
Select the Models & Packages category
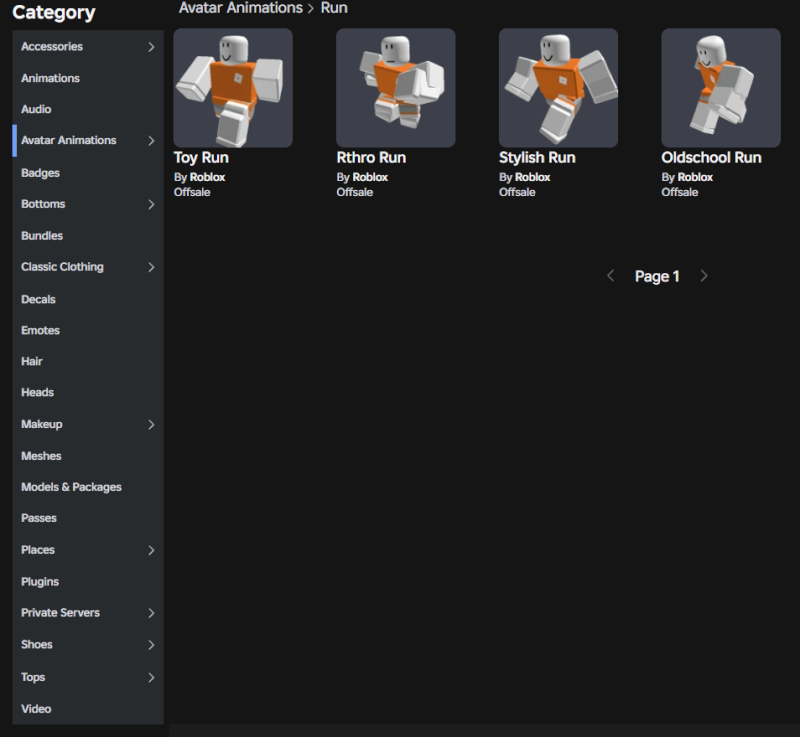click(88, 487)
